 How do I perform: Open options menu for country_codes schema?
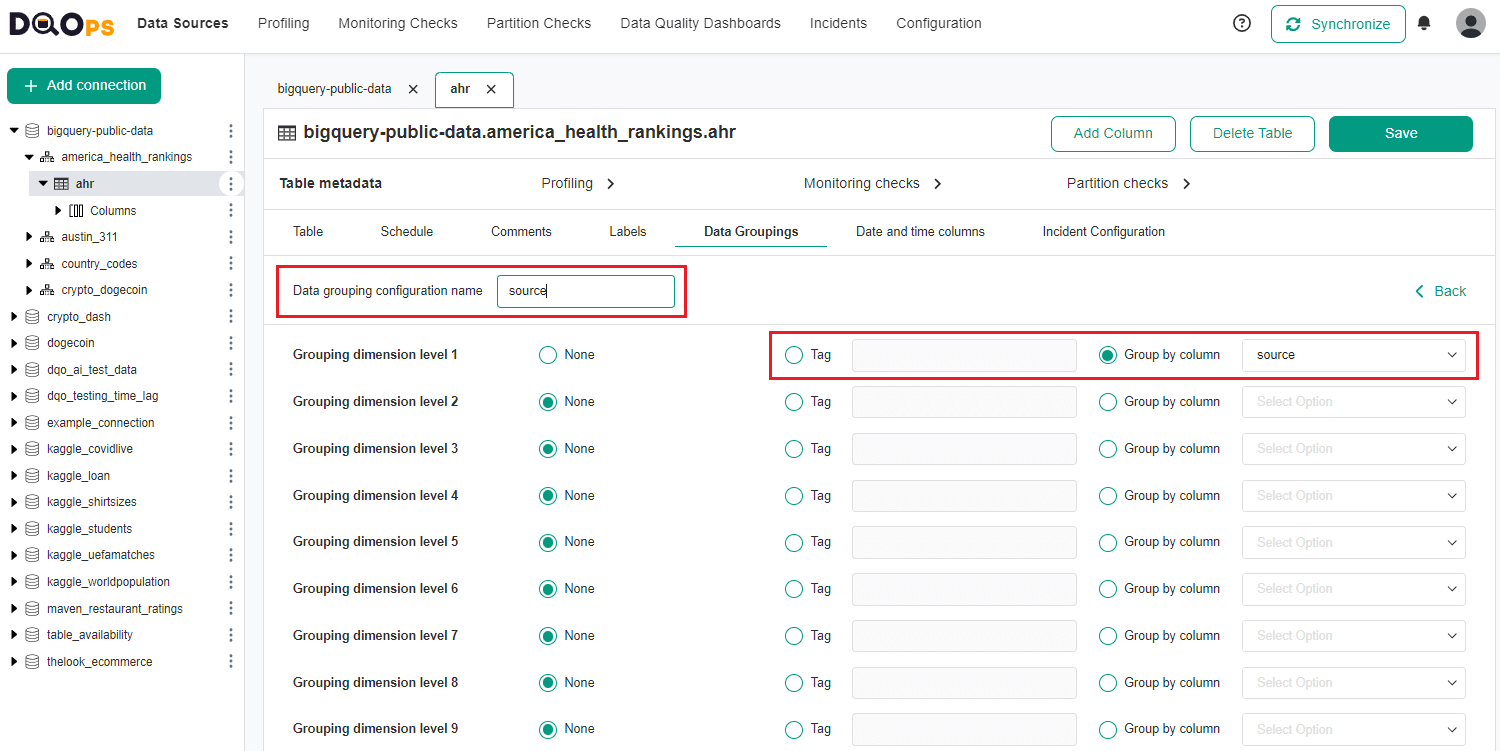click(x=231, y=264)
